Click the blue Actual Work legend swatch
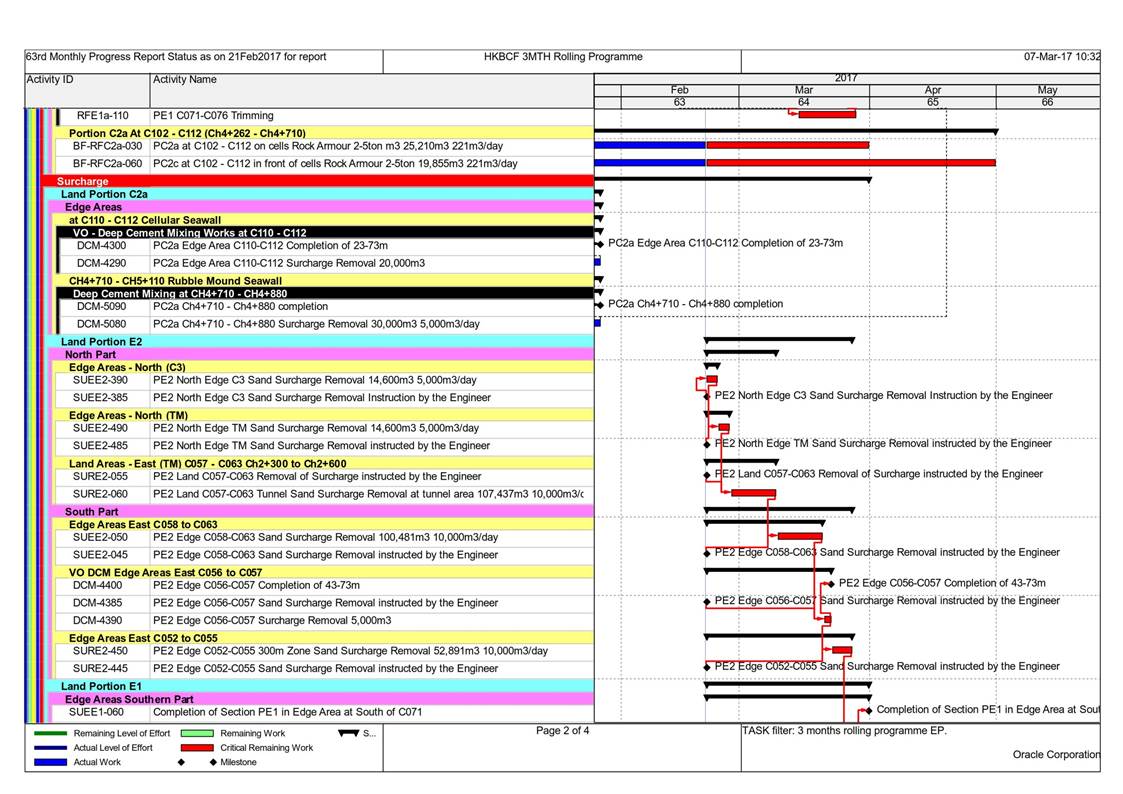Viewport: 1123px width, 794px height. pos(50,762)
